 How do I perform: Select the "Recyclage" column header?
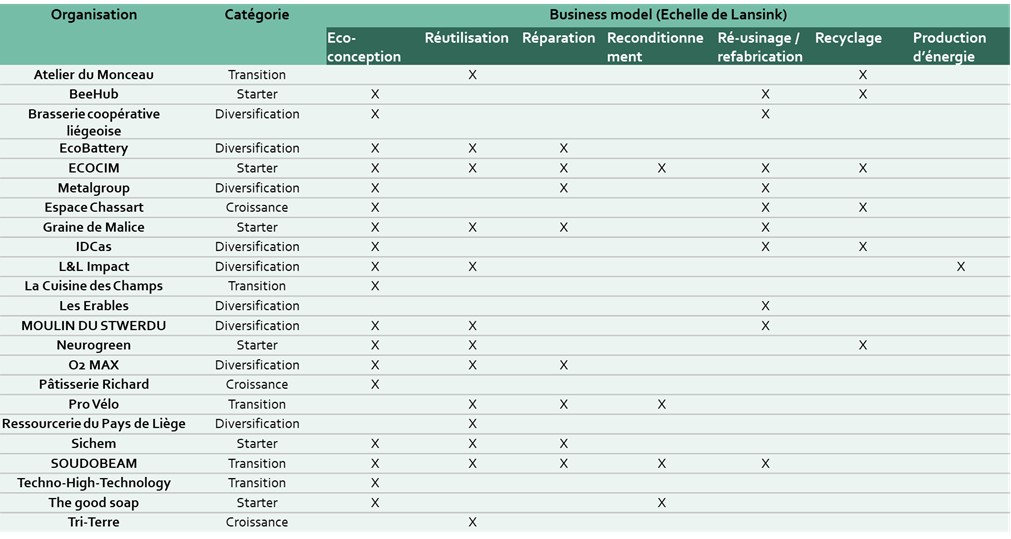848,38
